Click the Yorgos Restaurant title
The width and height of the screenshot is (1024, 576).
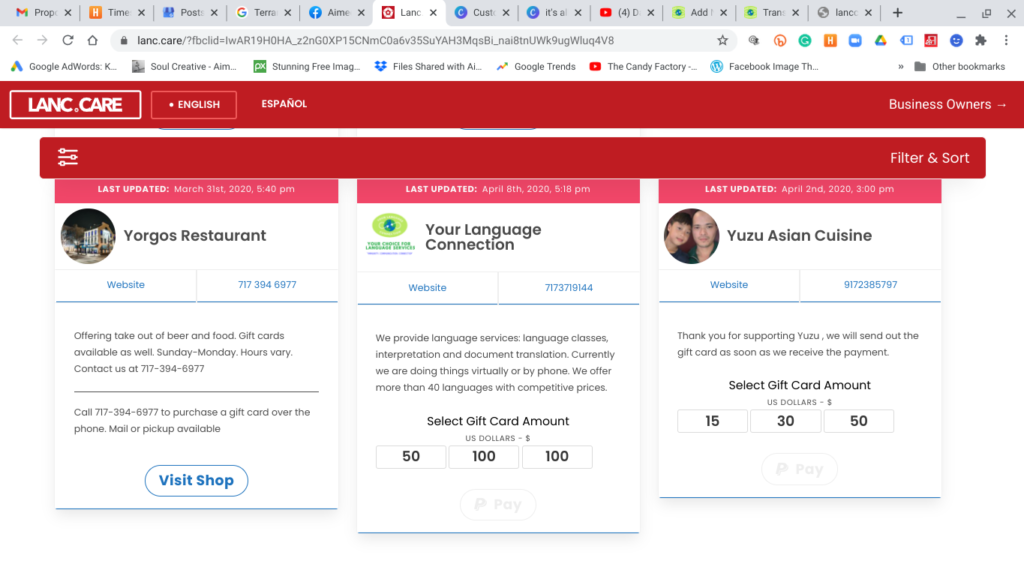(x=195, y=236)
